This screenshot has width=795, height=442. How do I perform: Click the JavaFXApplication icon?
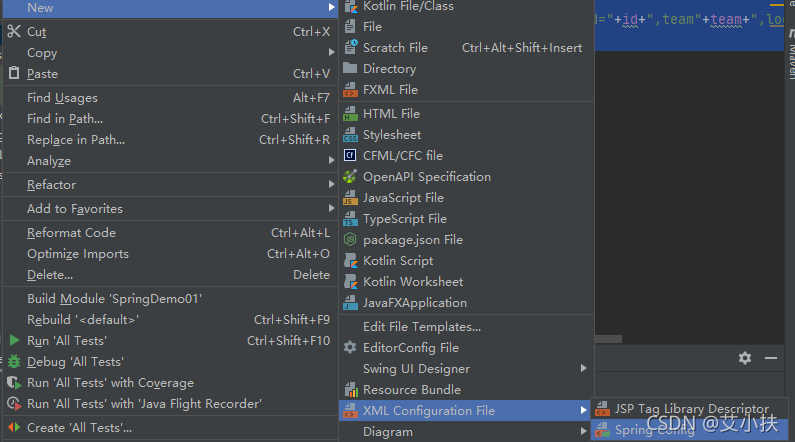350,303
